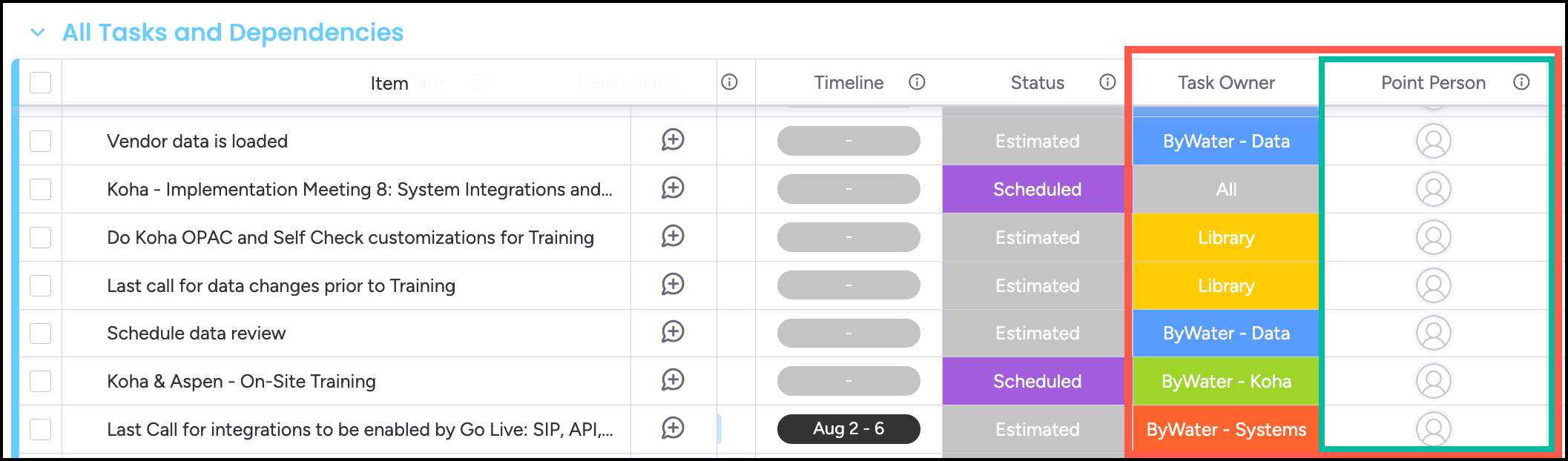The image size is (1568, 461).
Task: Check the box for Vendor data is loaded
Action: (41, 141)
